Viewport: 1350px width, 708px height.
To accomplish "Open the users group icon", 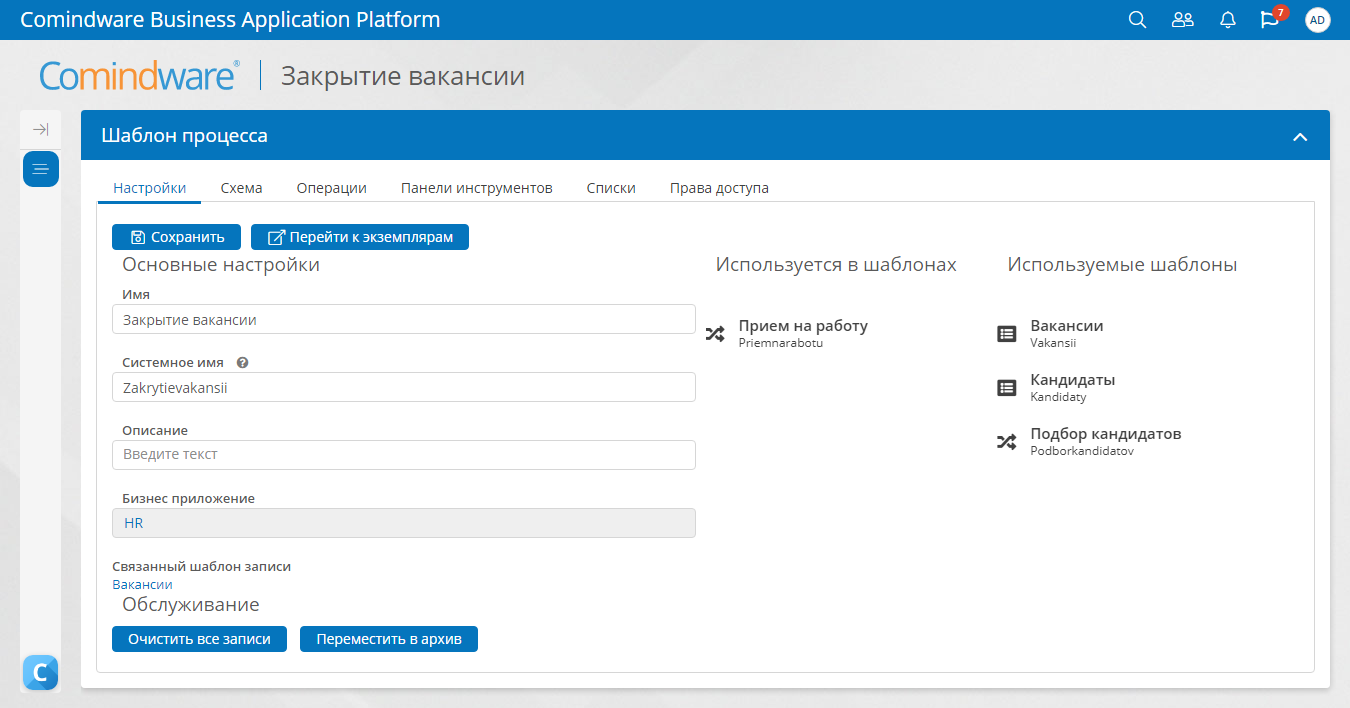I will point(1183,20).
